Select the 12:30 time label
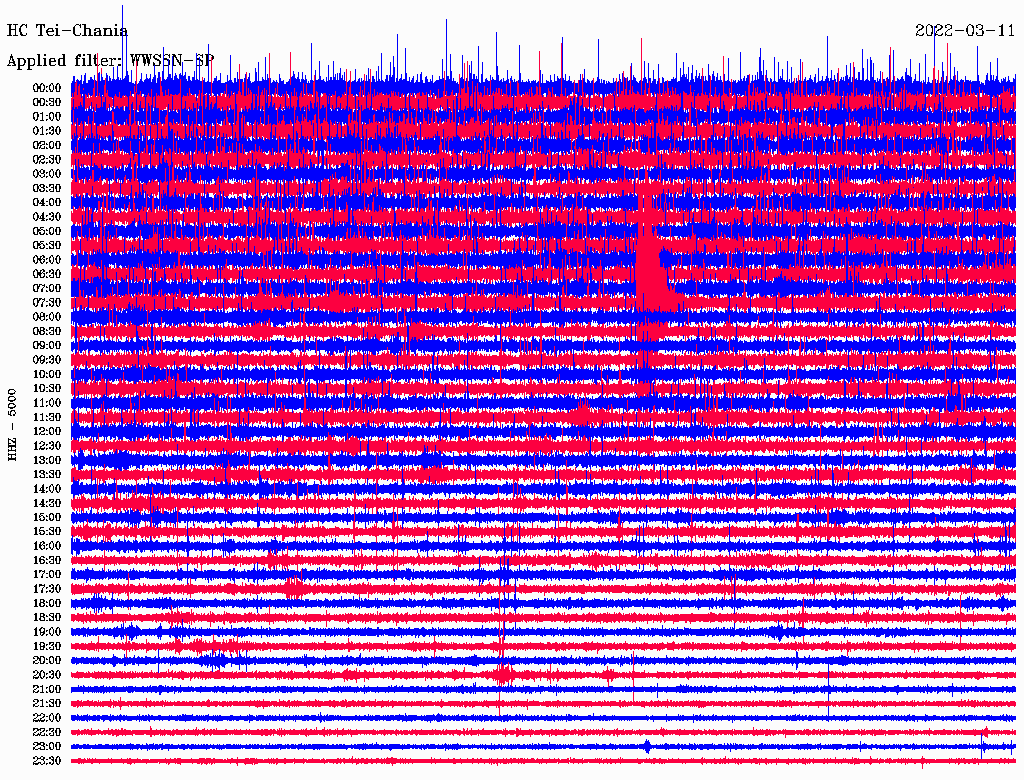The image size is (1024, 780). [47, 446]
